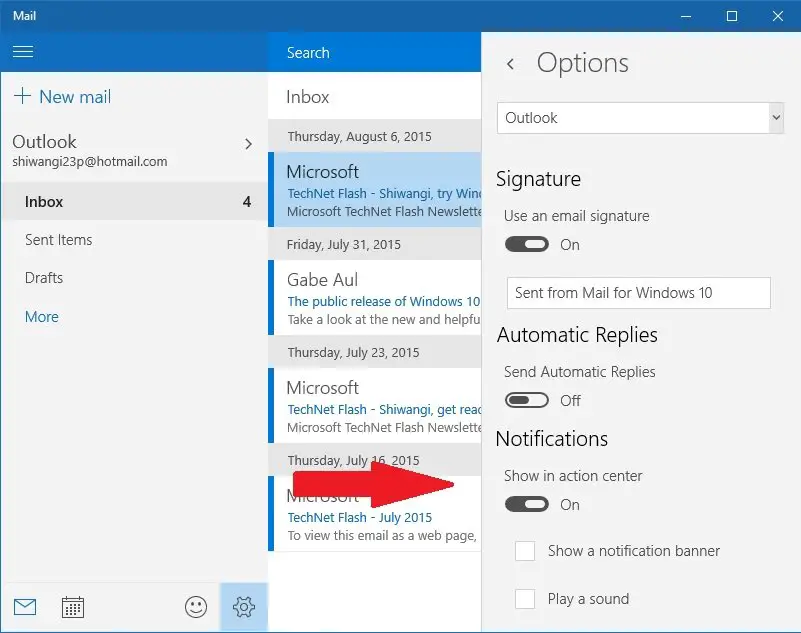Click the Friday, July 31, 2015 date header

coord(374,244)
